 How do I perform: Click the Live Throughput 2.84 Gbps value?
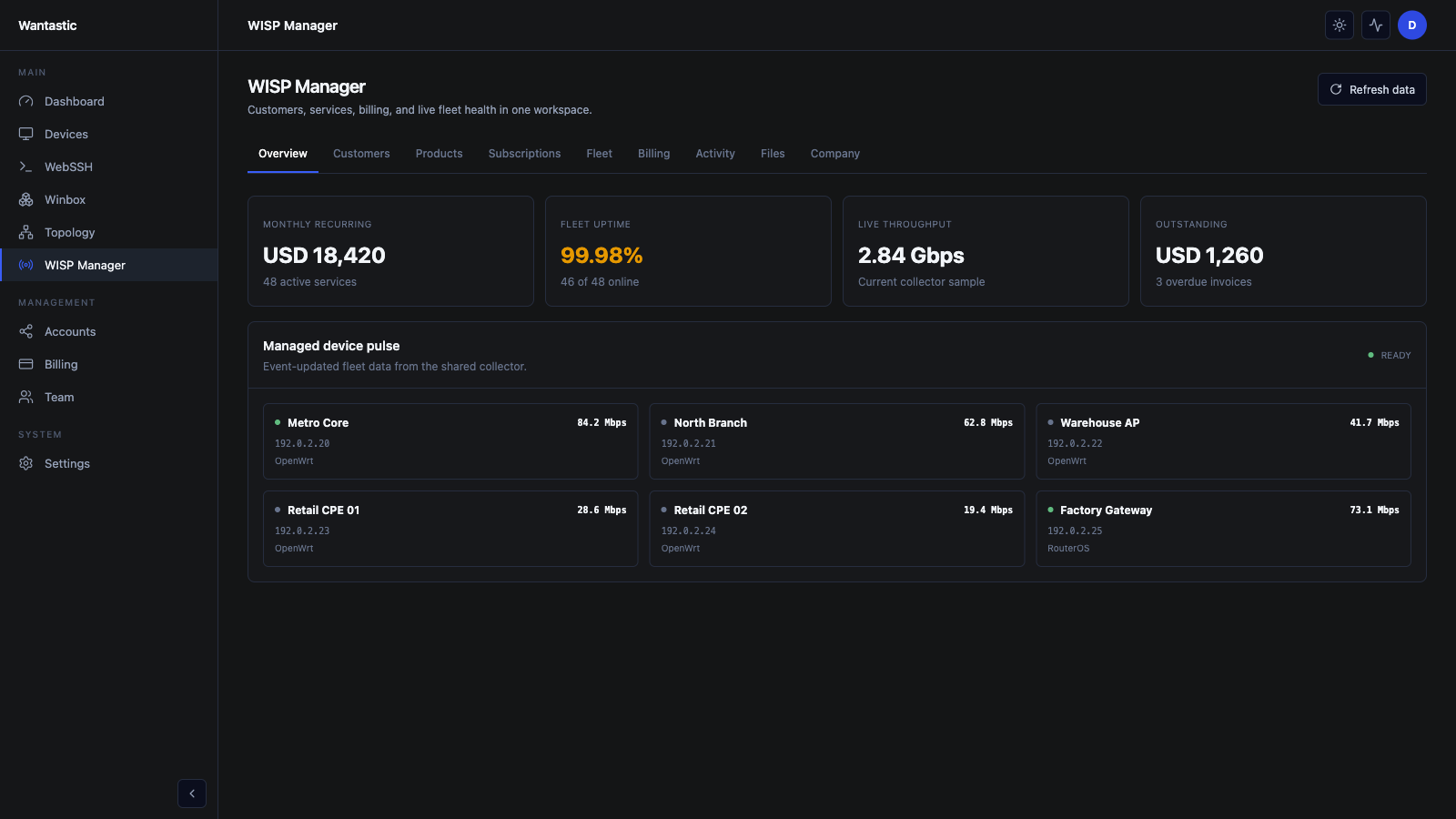tap(911, 256)
